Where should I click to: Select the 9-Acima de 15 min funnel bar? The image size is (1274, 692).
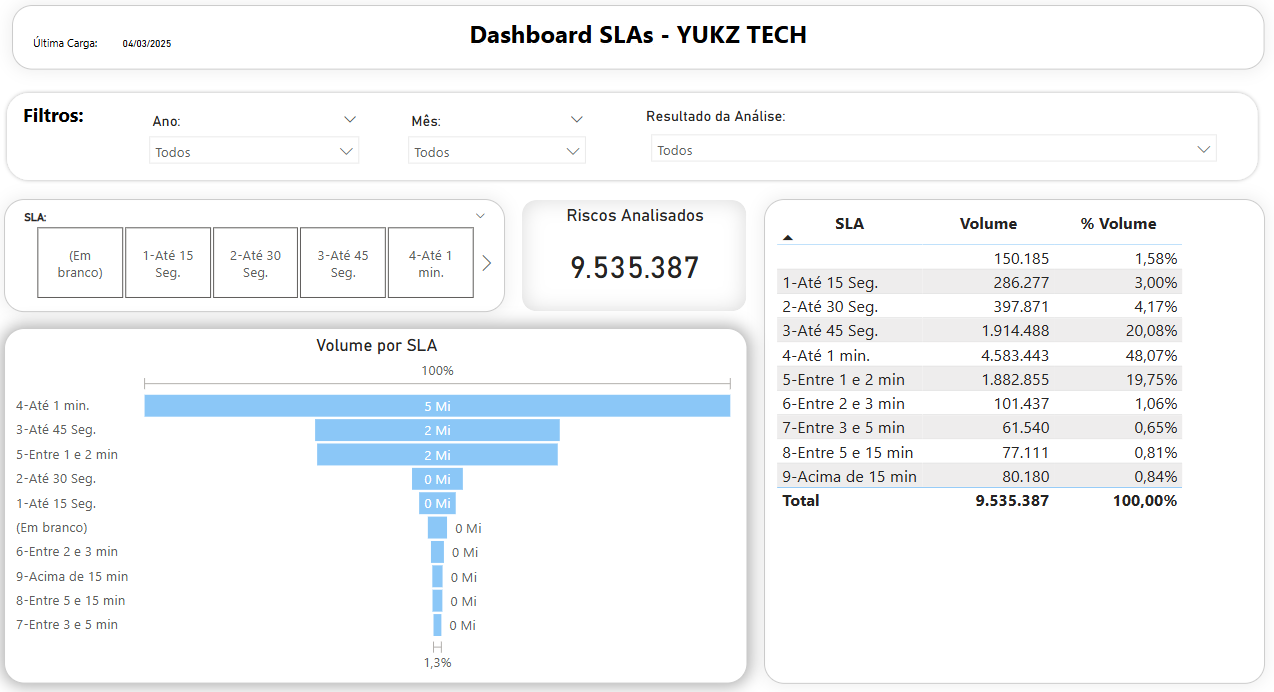pos(437,576)
